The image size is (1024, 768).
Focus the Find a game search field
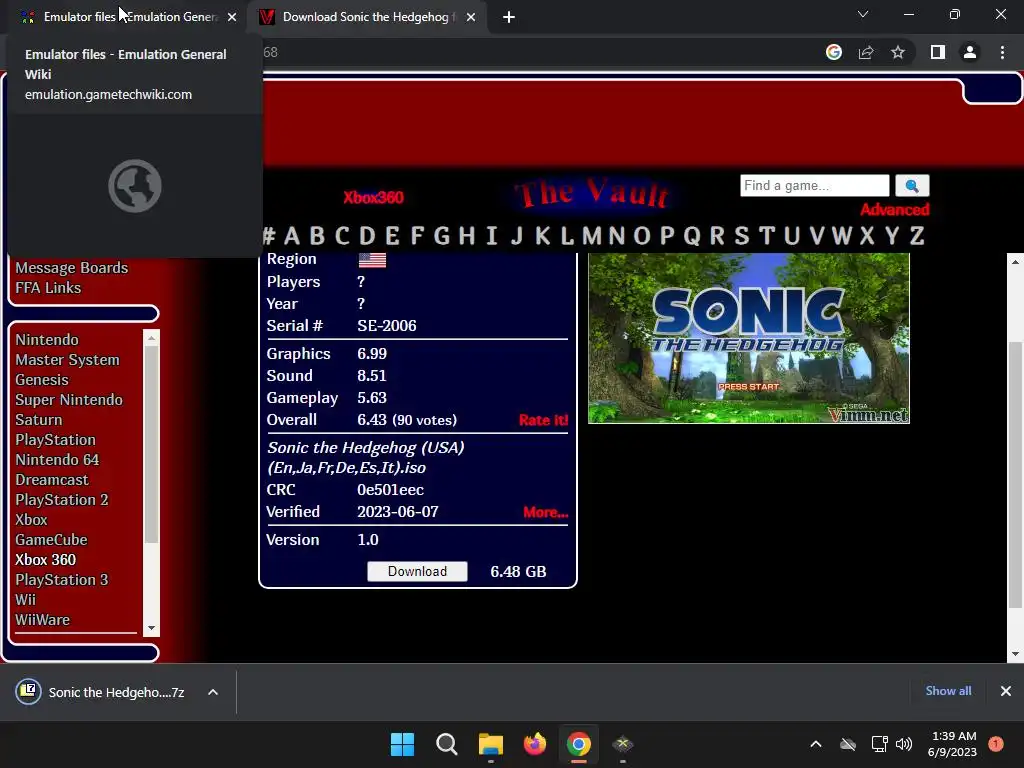coord(814,185)
